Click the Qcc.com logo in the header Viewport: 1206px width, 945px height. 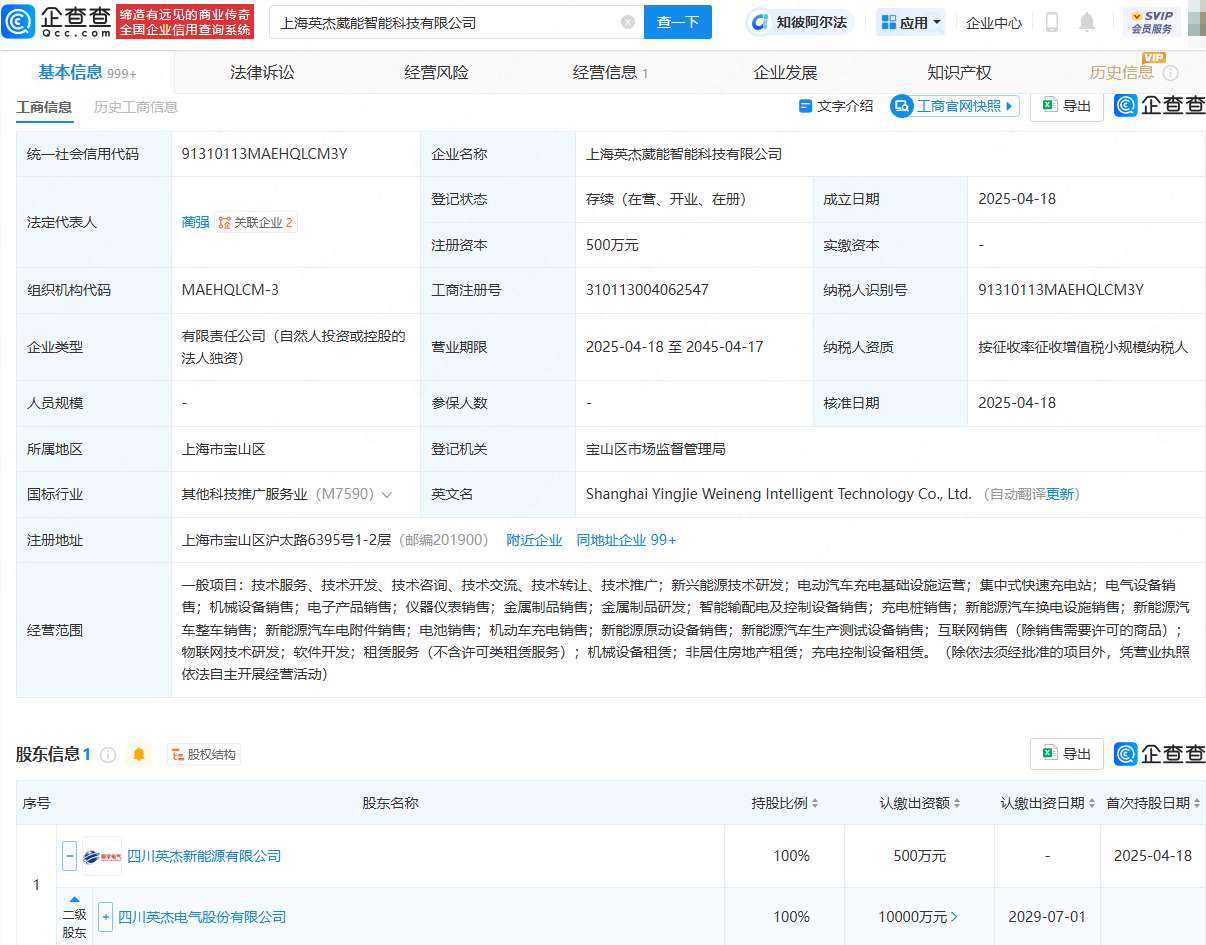point(56,21)
